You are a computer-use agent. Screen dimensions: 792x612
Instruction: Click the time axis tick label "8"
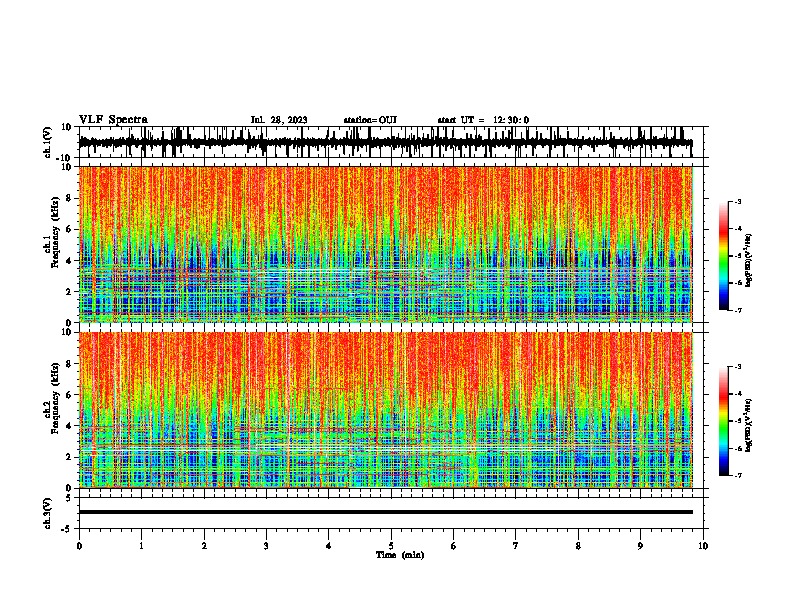point(578,546)
